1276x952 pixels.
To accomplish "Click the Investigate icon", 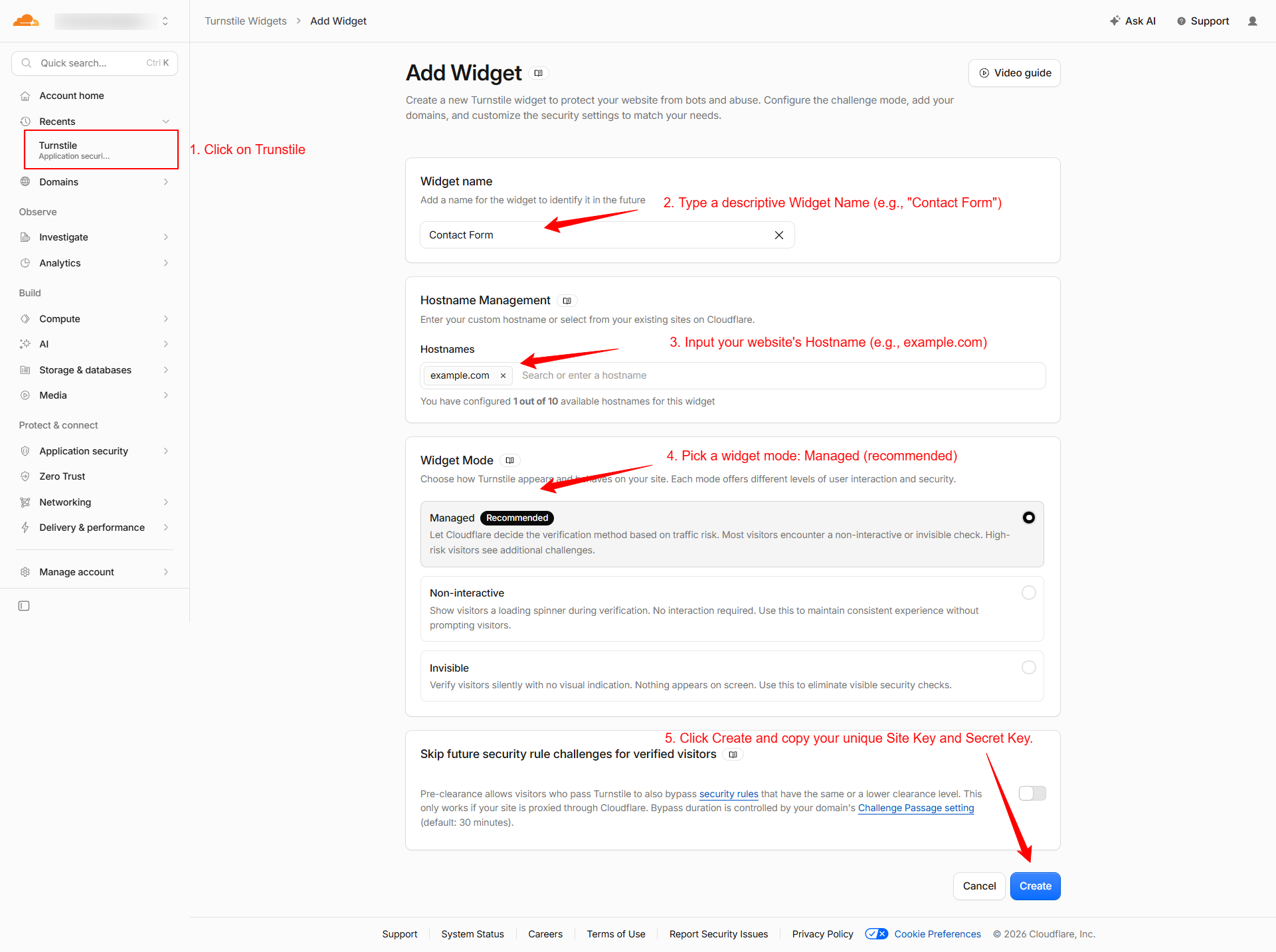I will pyautogui.click(x=25, y=237).
